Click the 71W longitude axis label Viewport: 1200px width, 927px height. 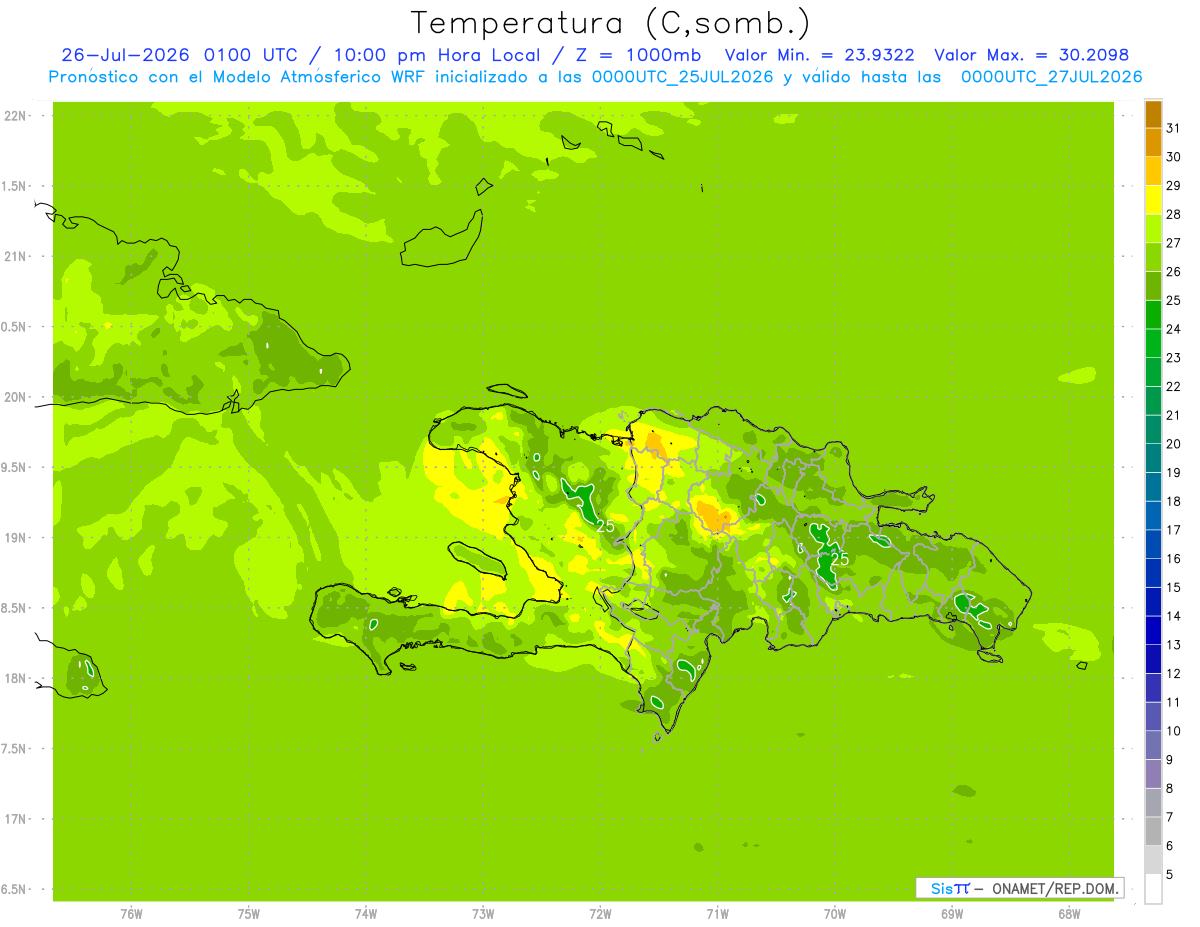point(717,914)
